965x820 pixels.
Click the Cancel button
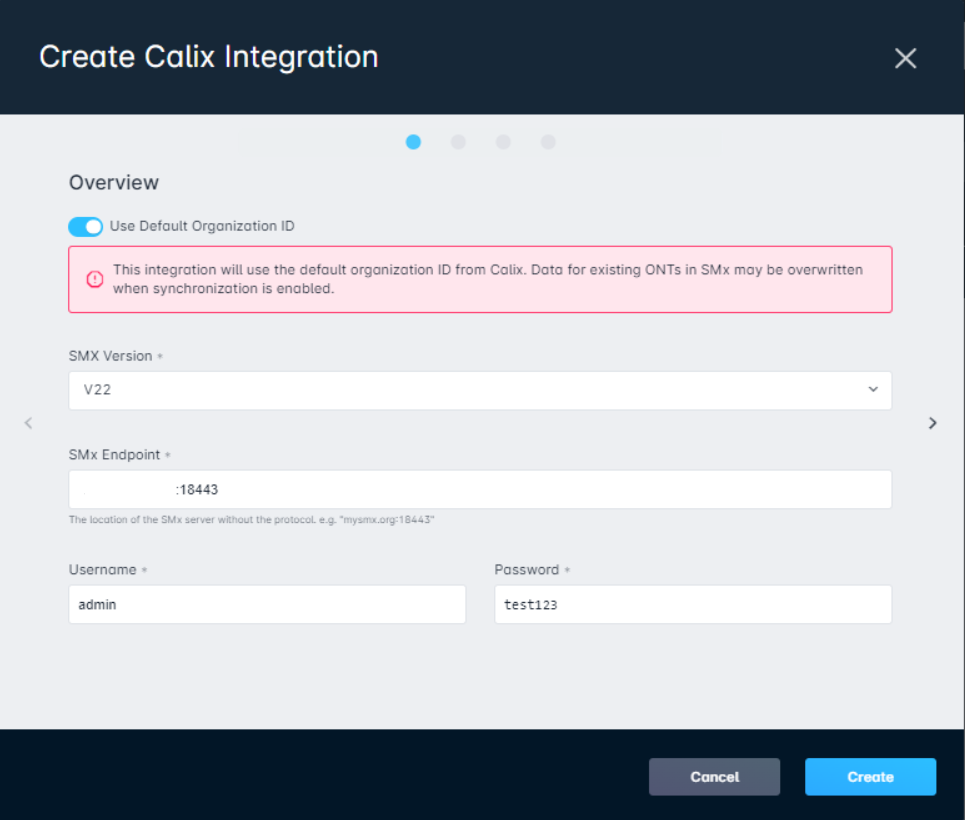pos(714,777)
